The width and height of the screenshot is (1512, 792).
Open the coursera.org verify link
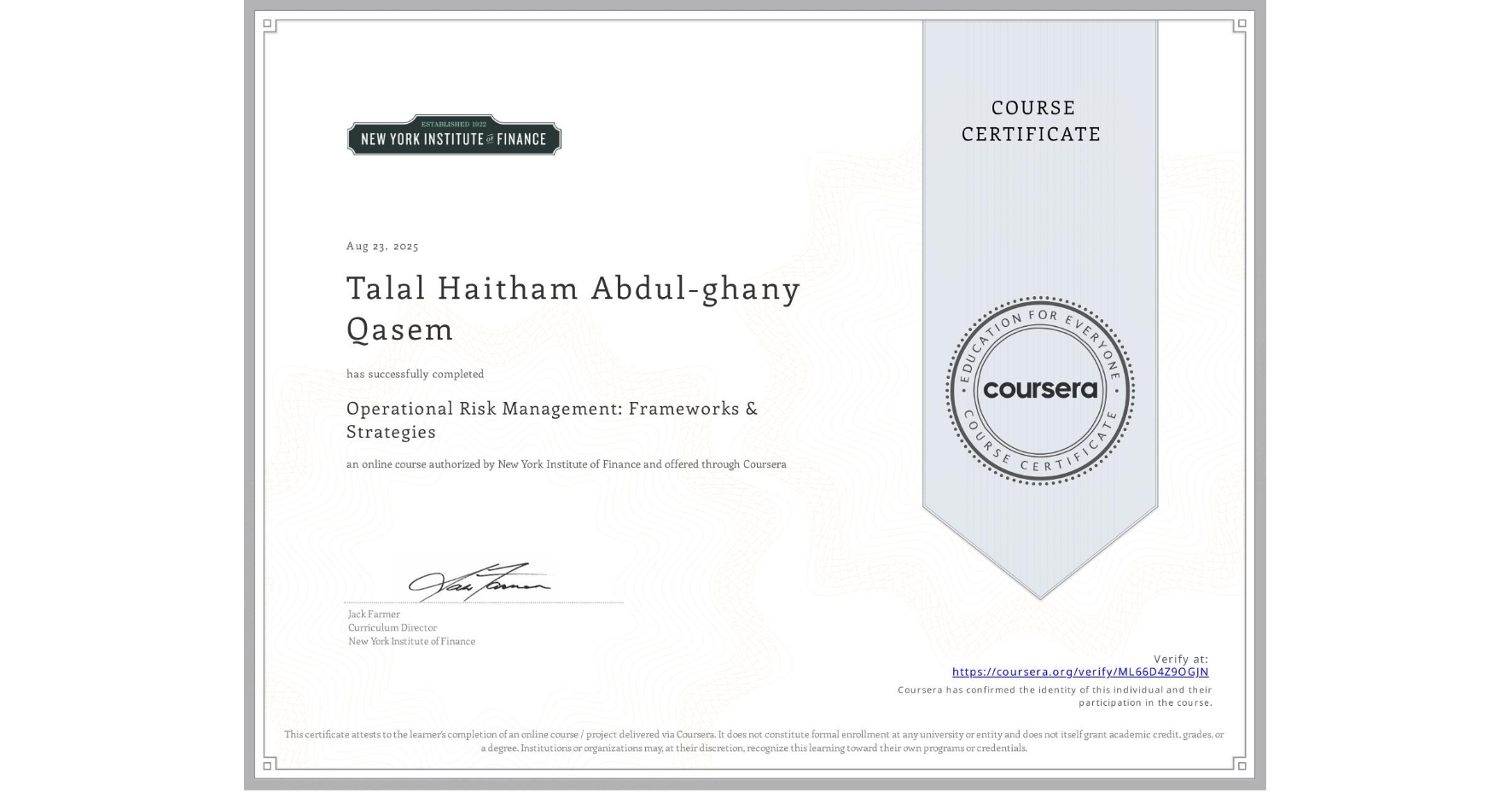[x=1080, y=672]
